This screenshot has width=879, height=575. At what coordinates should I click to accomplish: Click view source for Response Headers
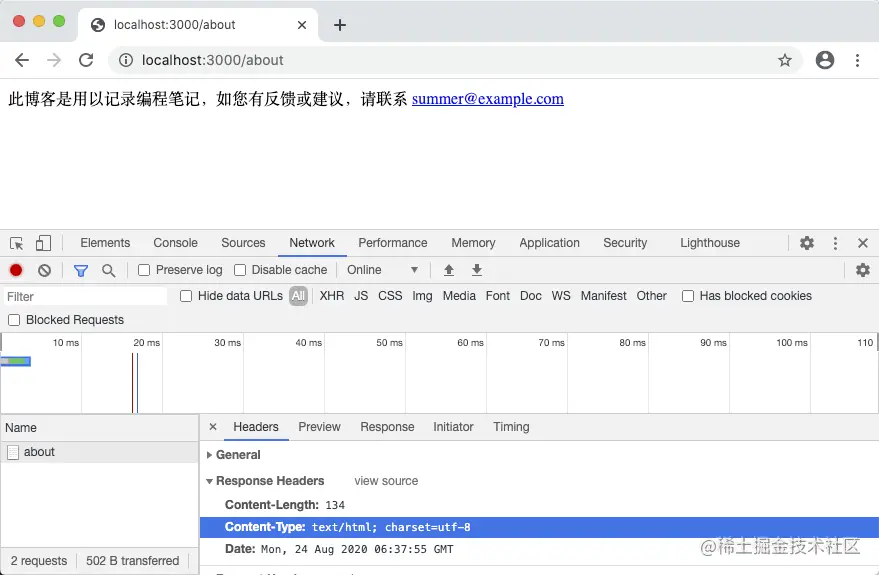pyautogui.click(x=386, y=481)
